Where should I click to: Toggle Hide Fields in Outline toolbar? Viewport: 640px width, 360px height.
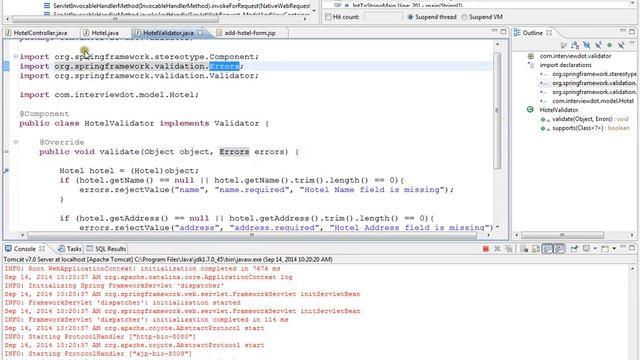tap(587, 45)
